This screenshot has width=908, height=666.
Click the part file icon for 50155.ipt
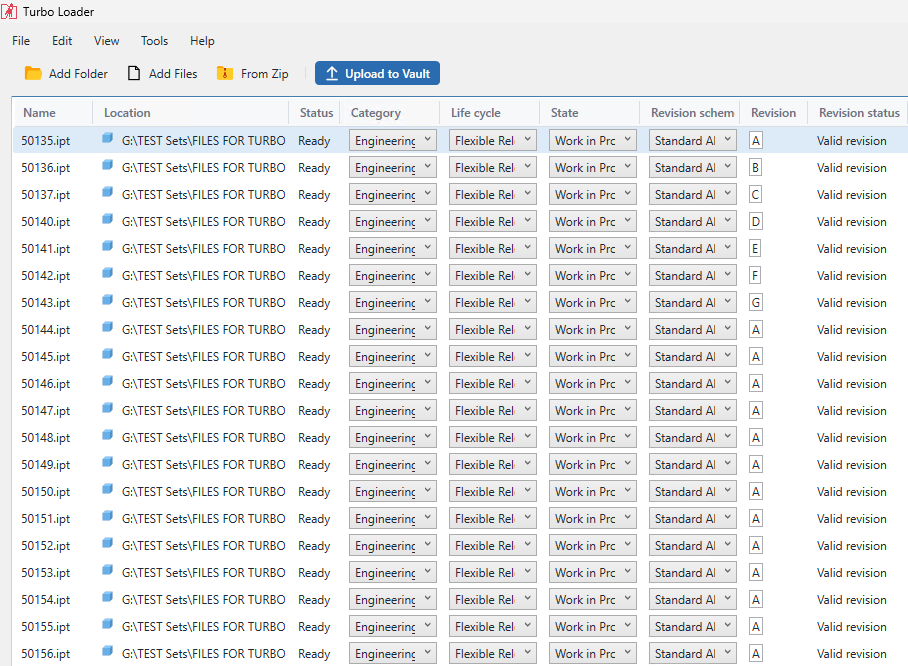click(x=107, y=624)
